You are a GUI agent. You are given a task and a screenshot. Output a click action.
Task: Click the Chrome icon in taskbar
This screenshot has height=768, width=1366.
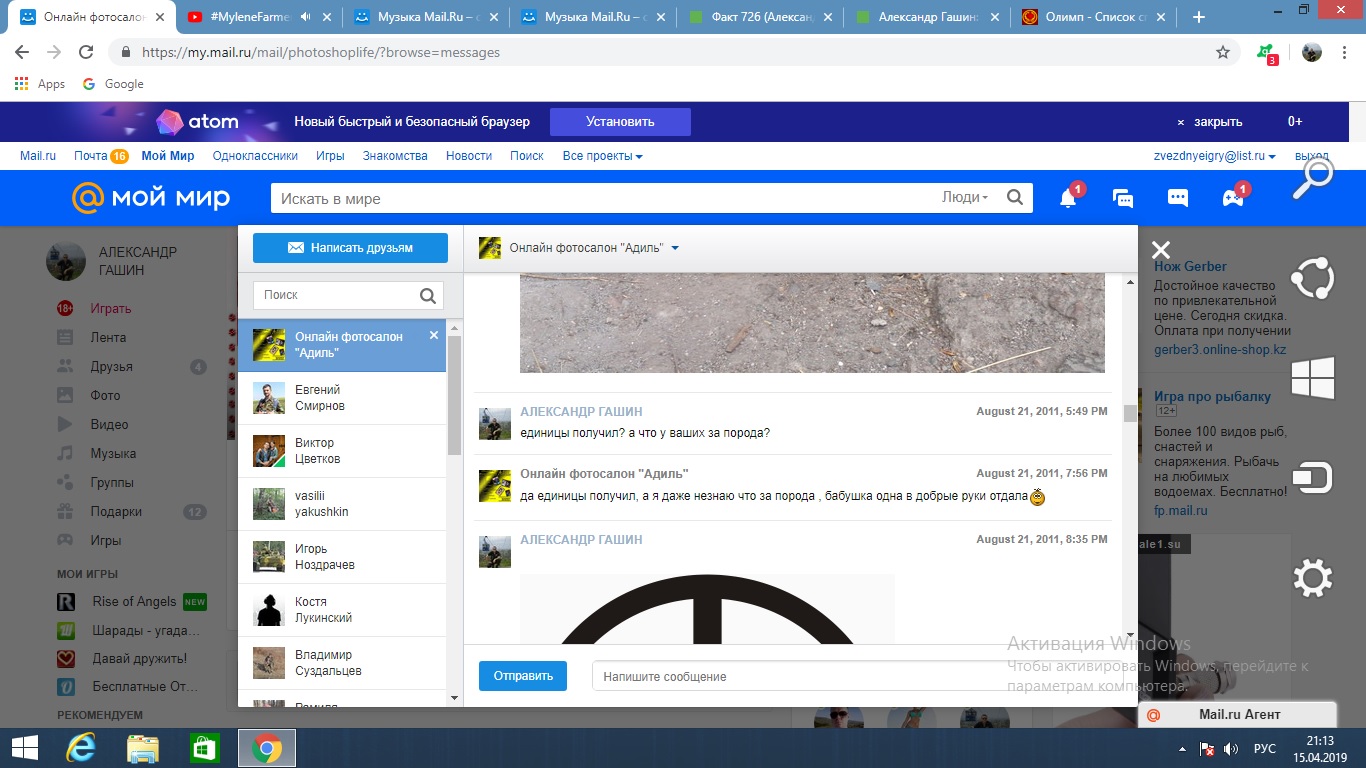[266, 748]
